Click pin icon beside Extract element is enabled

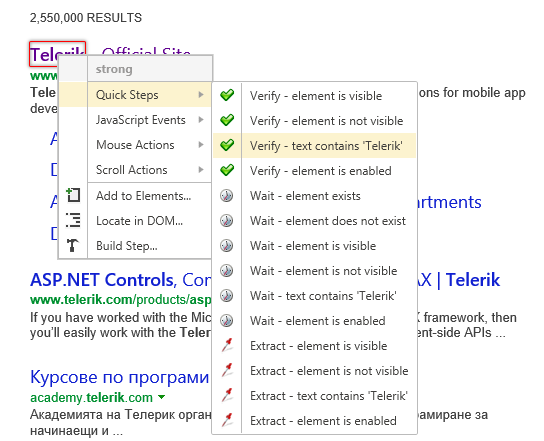(227, 420)
